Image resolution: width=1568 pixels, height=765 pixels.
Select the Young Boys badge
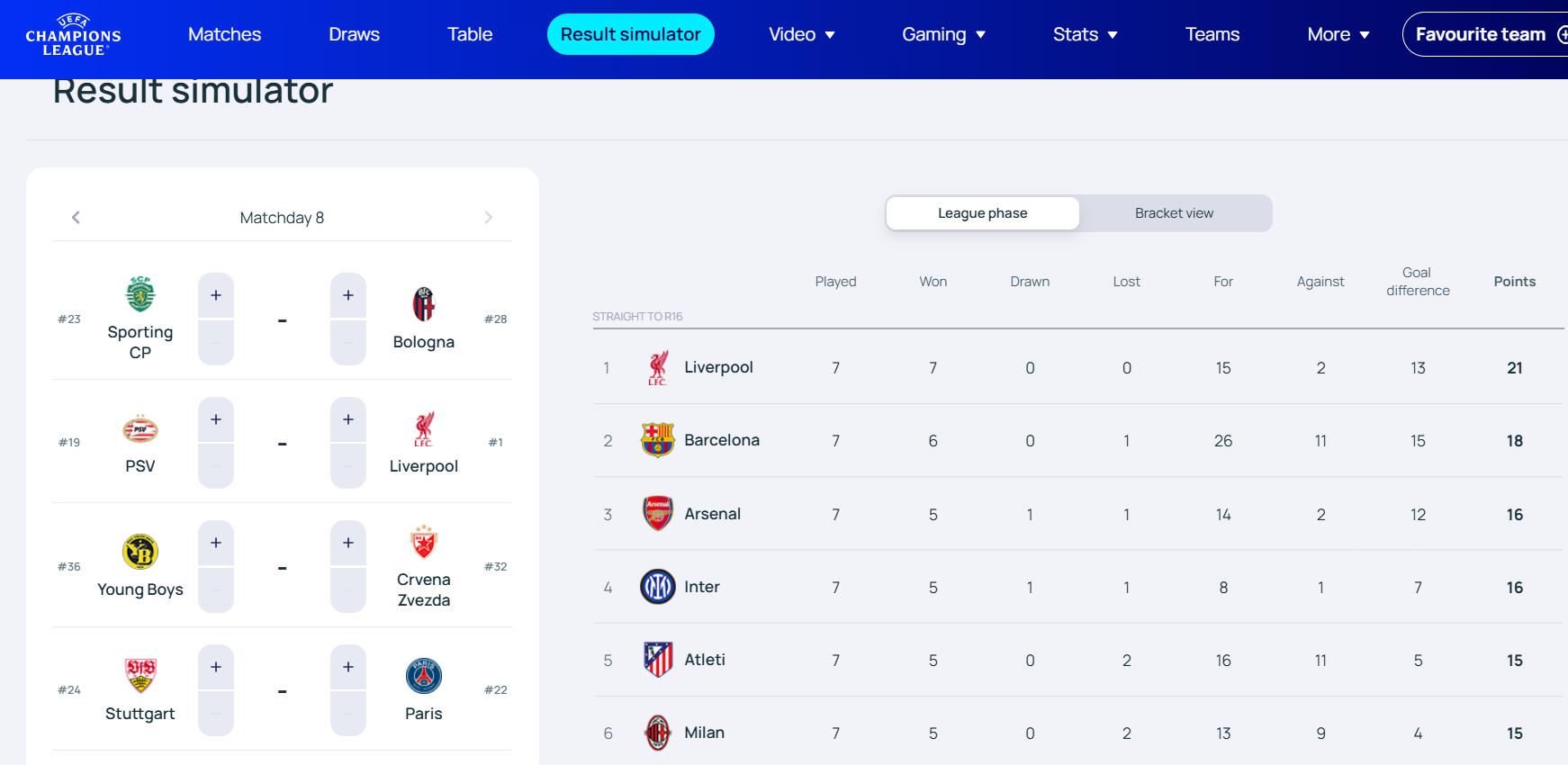tap(140, 551)
